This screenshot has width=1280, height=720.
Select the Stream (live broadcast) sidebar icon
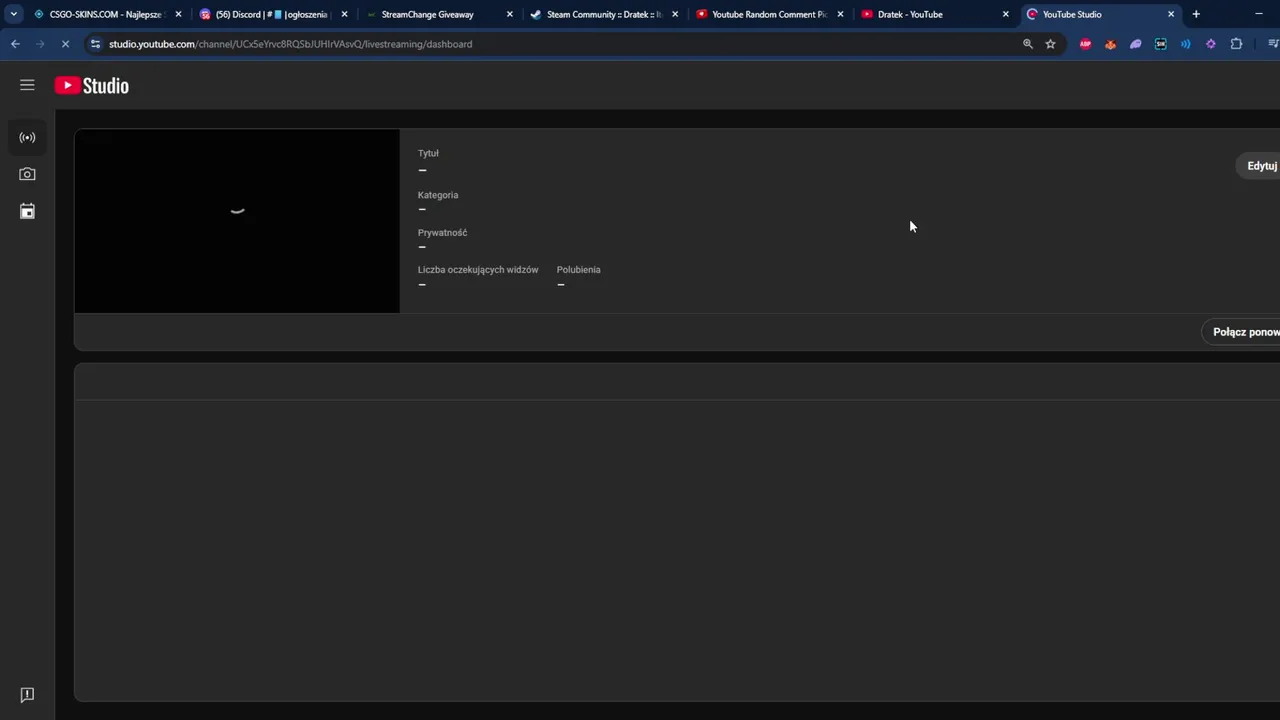click(x=27, y=137)
